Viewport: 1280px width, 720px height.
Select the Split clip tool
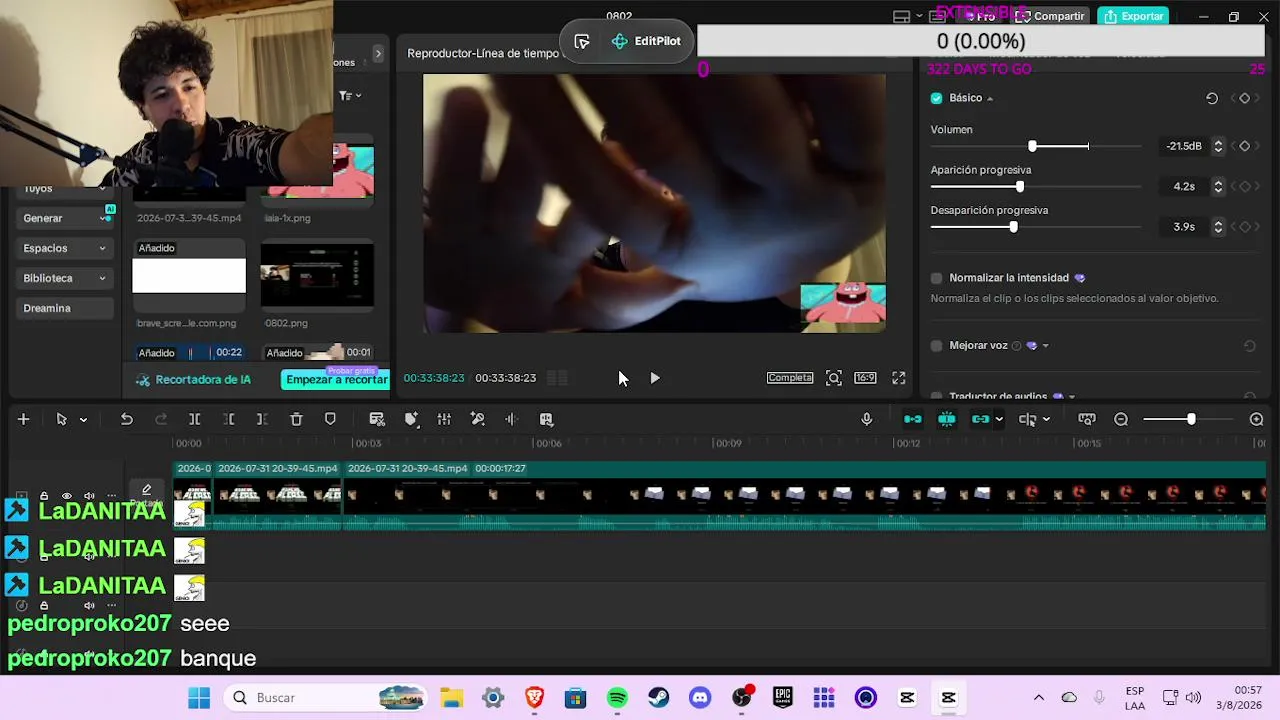[195, 419]
